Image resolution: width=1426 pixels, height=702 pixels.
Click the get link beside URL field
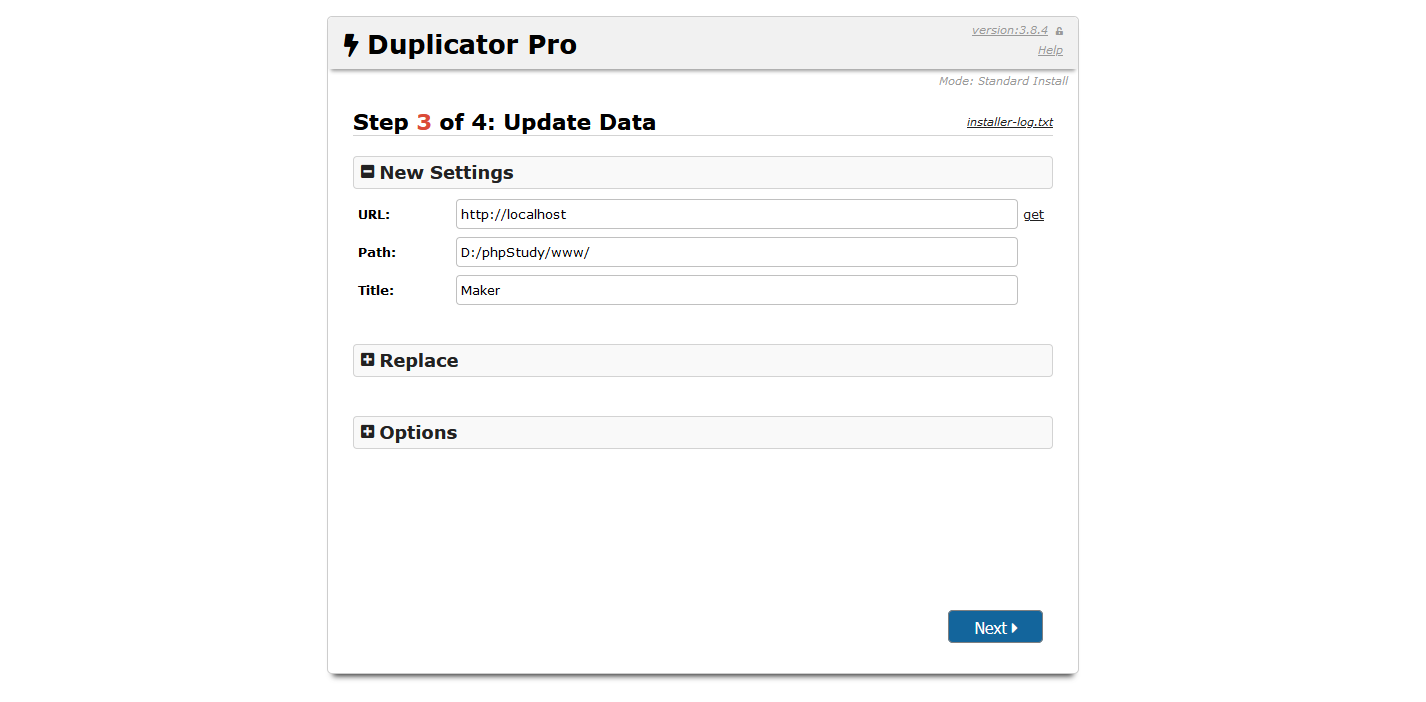(x=1033, y=215)
